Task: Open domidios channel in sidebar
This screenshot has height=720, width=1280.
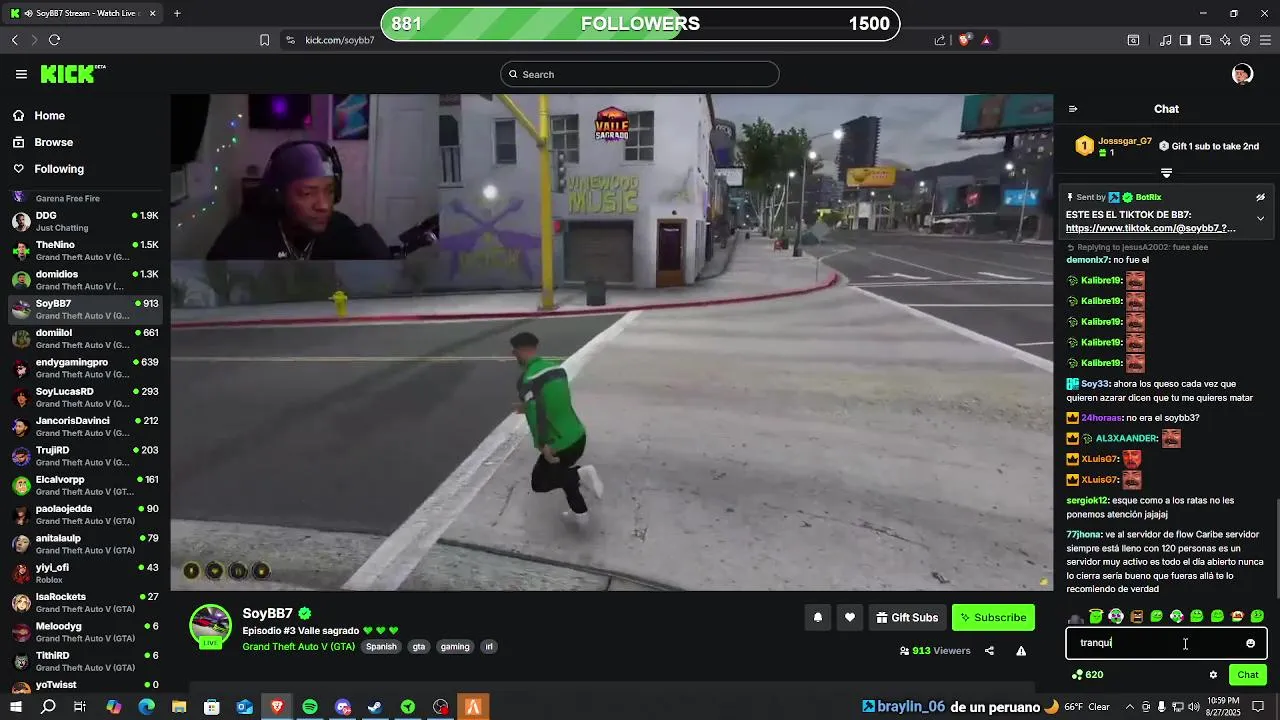Action: pos(85,280)
